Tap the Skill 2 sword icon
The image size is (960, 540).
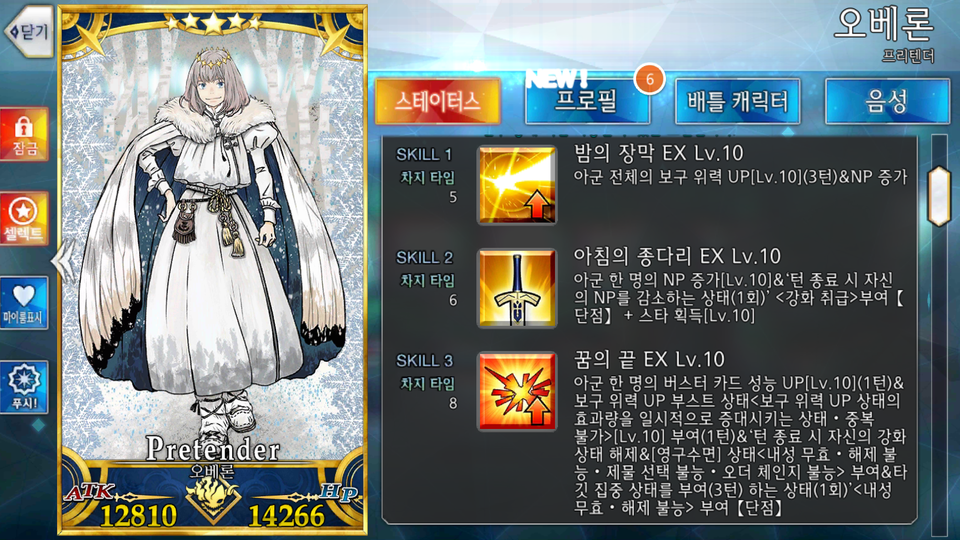pyautogui.click(x=517, y=288)
